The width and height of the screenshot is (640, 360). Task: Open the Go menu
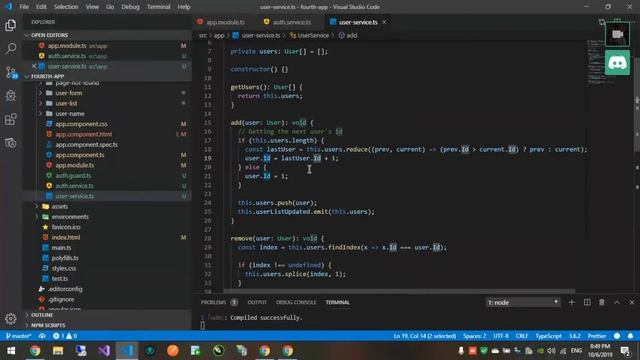coord(110,7)
